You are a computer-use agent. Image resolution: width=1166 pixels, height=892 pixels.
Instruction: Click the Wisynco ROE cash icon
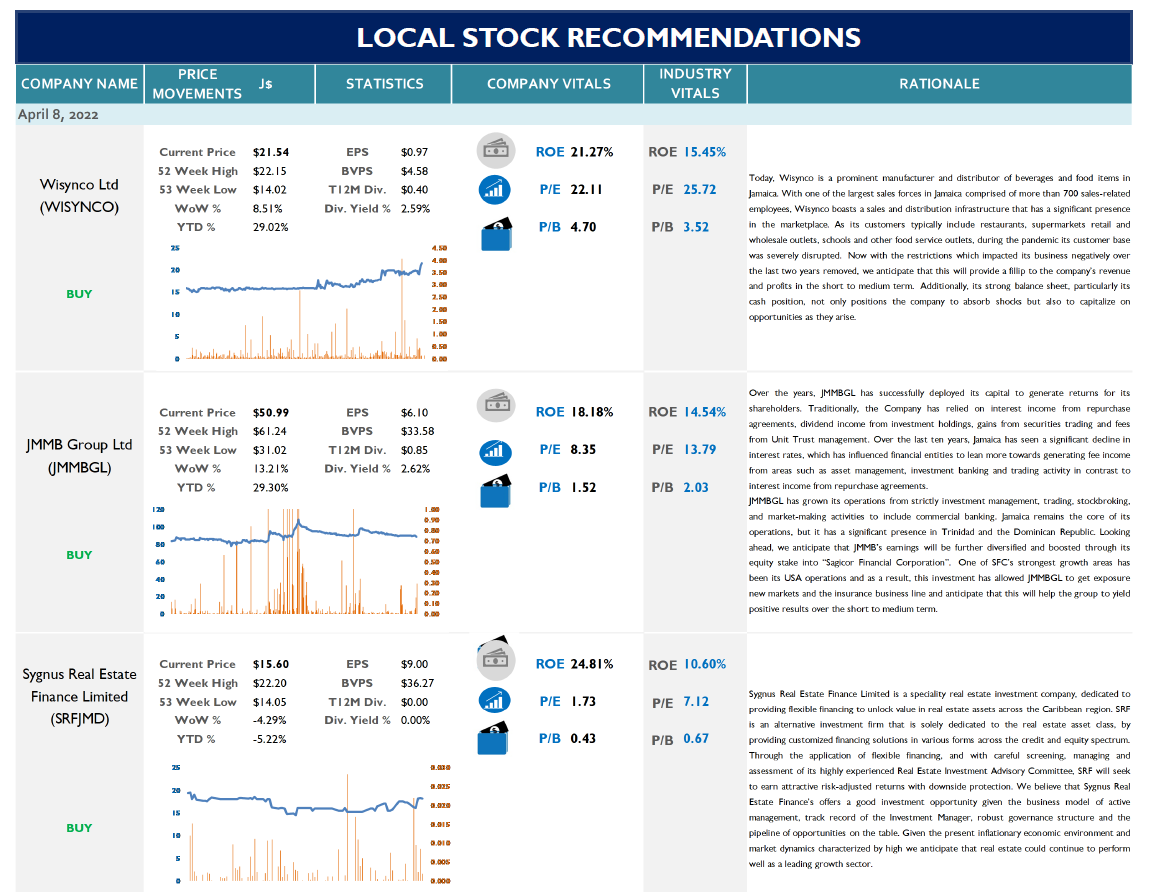click(496, 151)
